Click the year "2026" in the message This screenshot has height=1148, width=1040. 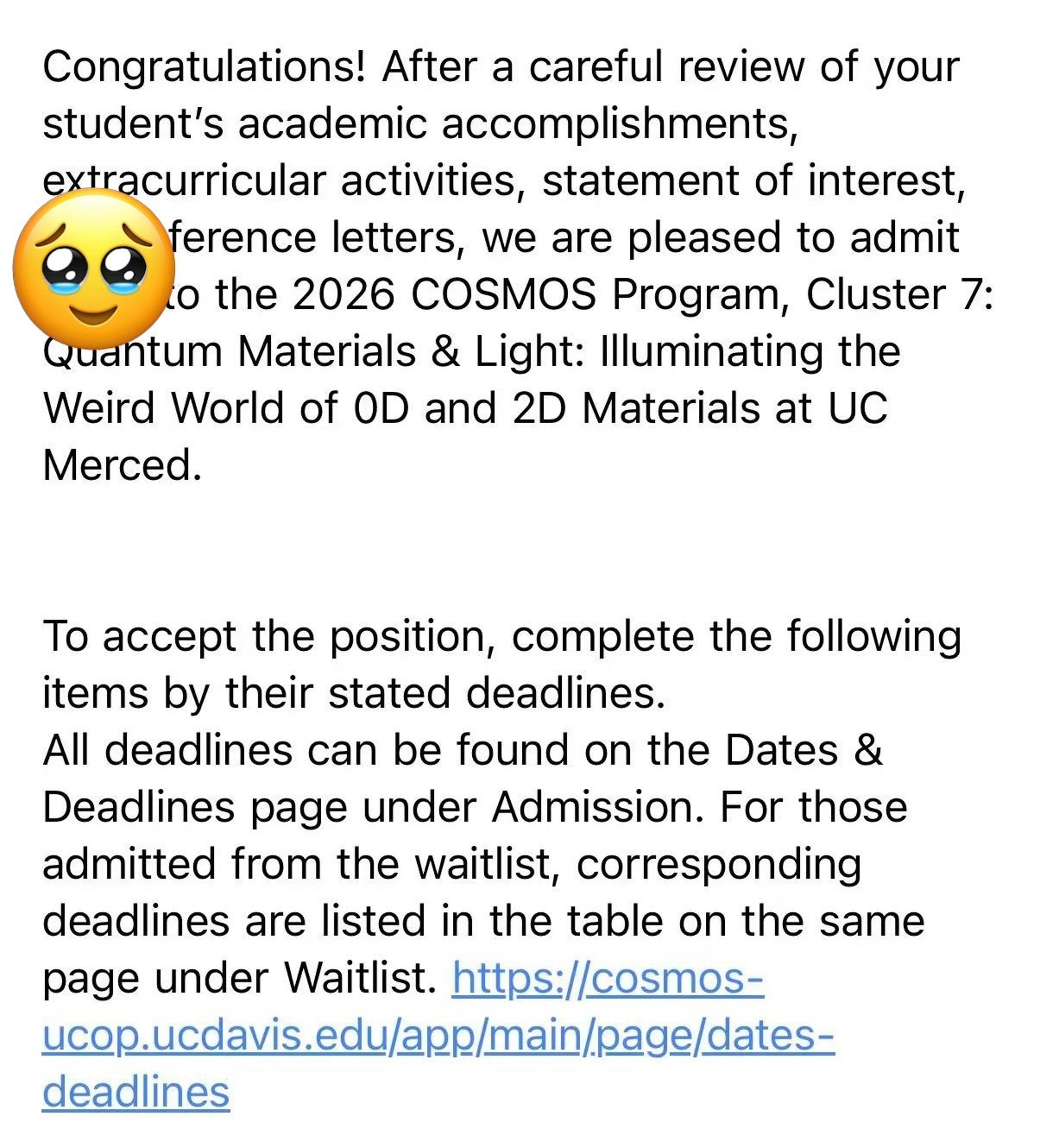344,295
